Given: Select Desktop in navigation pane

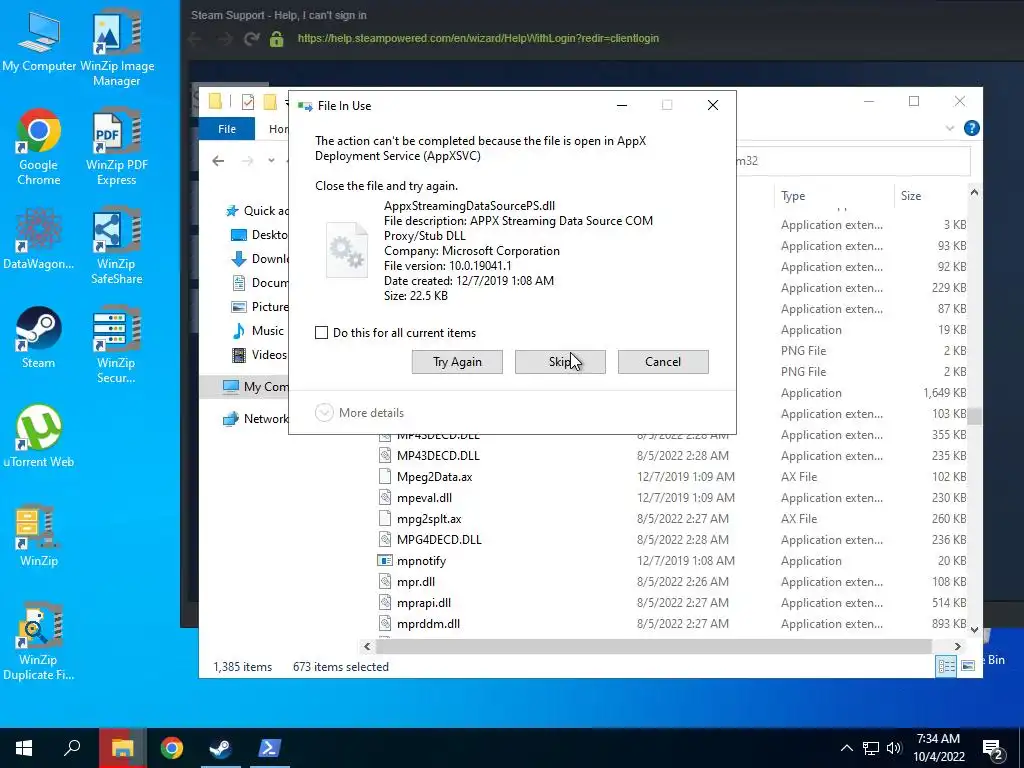Looking at the screenshot, I should click(x=259, y=234).
